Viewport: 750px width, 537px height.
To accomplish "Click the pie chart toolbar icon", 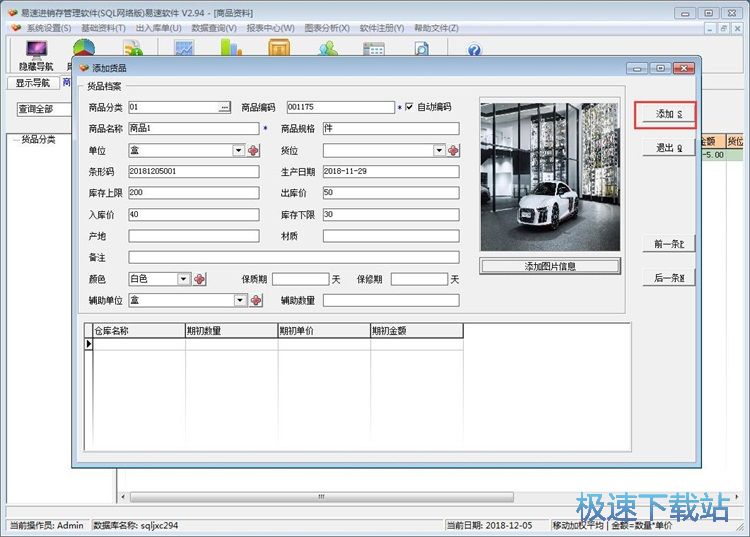I will click(84, 47).
